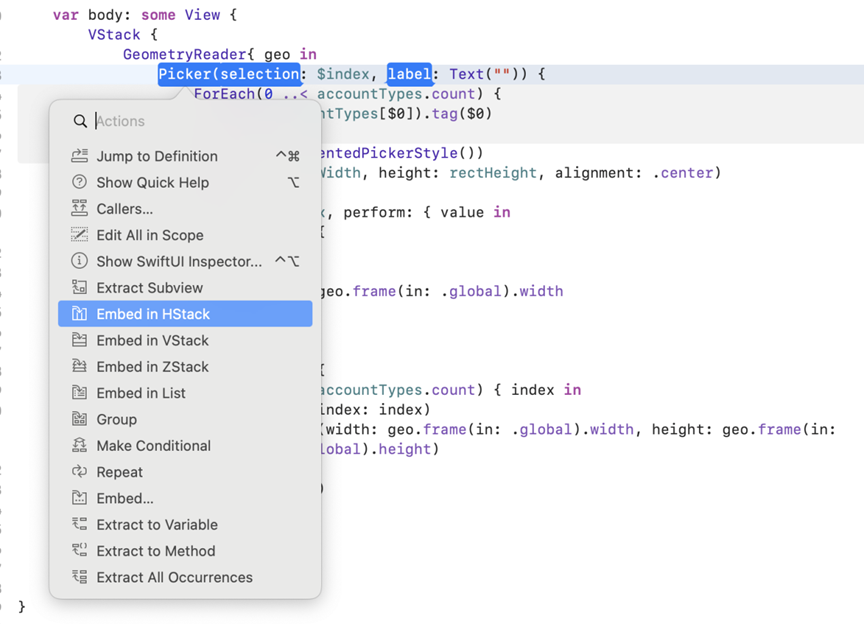Click the Extract Subview icon
864x624 pixels.
point(79,287)
